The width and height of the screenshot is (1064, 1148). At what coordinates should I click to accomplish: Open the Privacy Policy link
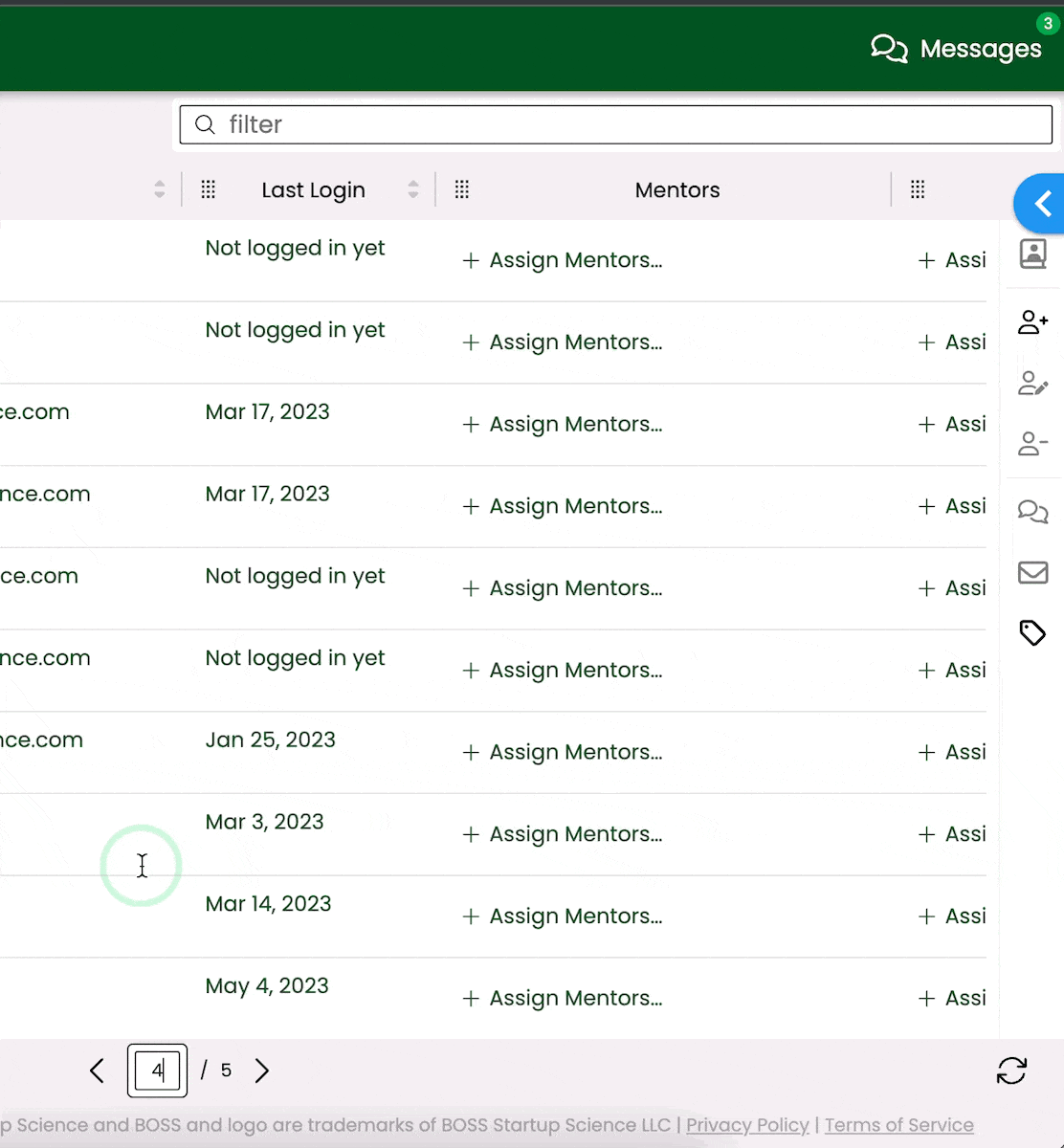point(747,1125)
